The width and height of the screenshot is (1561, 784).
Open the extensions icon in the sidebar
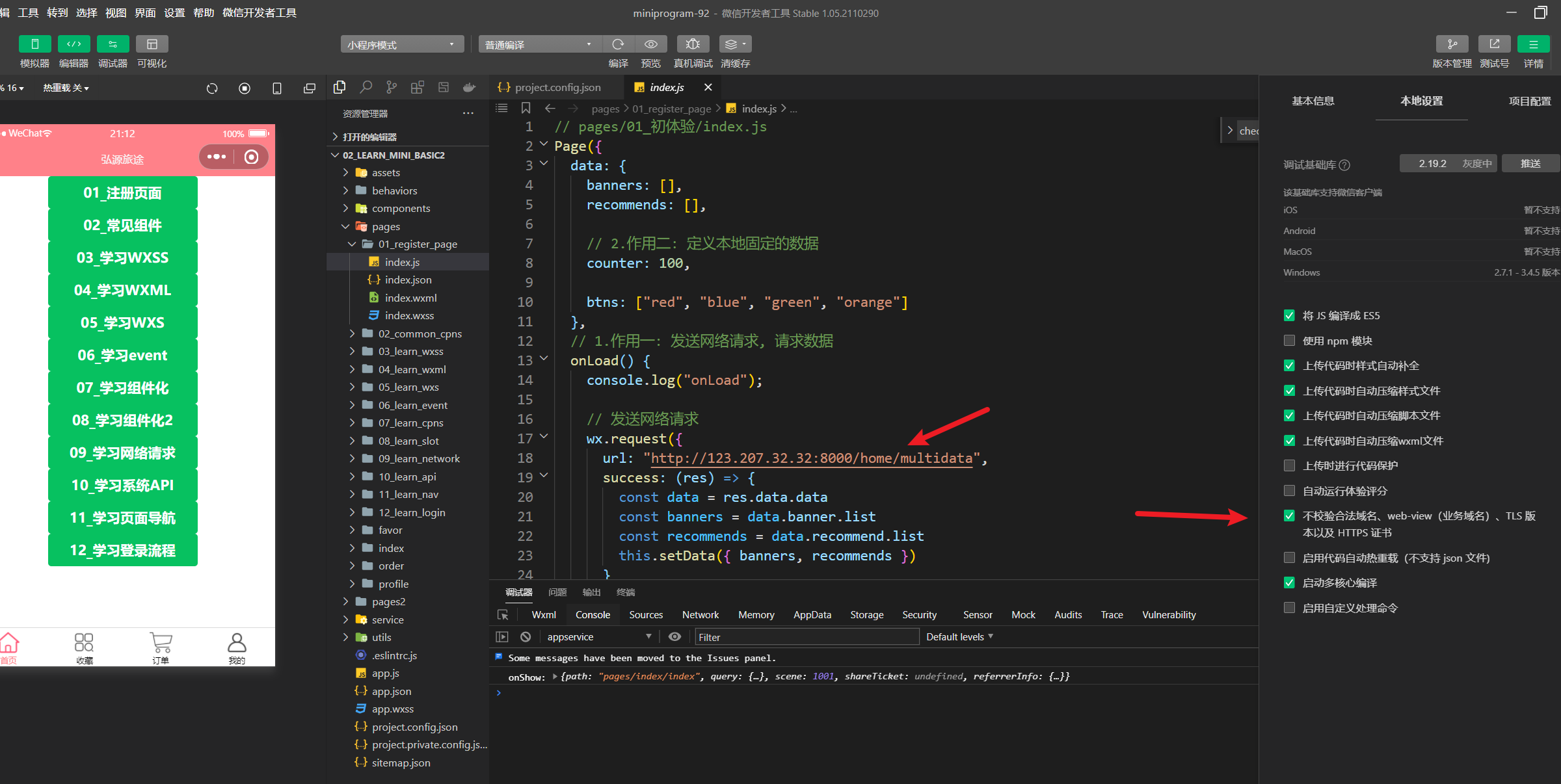pyautogui.click(x=418, y=87)
